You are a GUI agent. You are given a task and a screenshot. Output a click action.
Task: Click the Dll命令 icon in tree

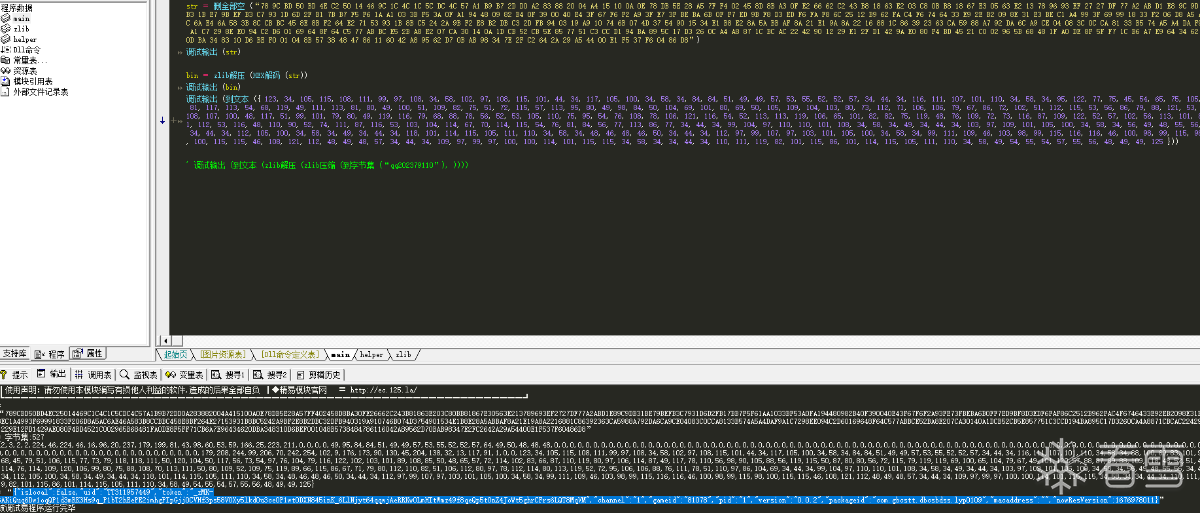pos(6,49)
